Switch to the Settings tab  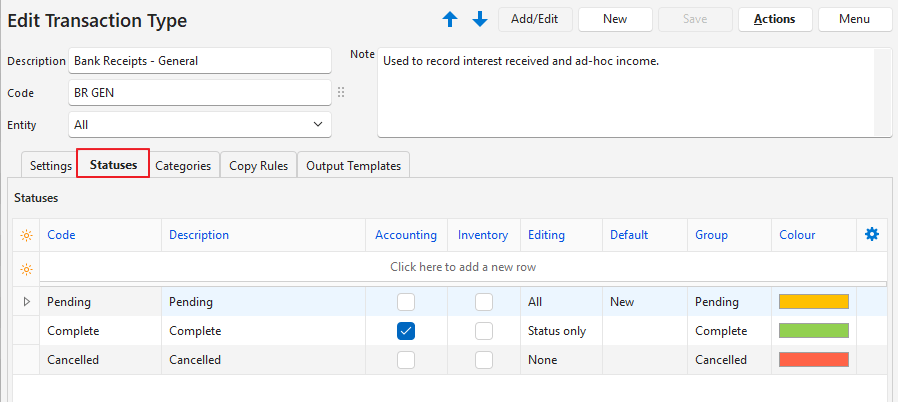[50, 166]
